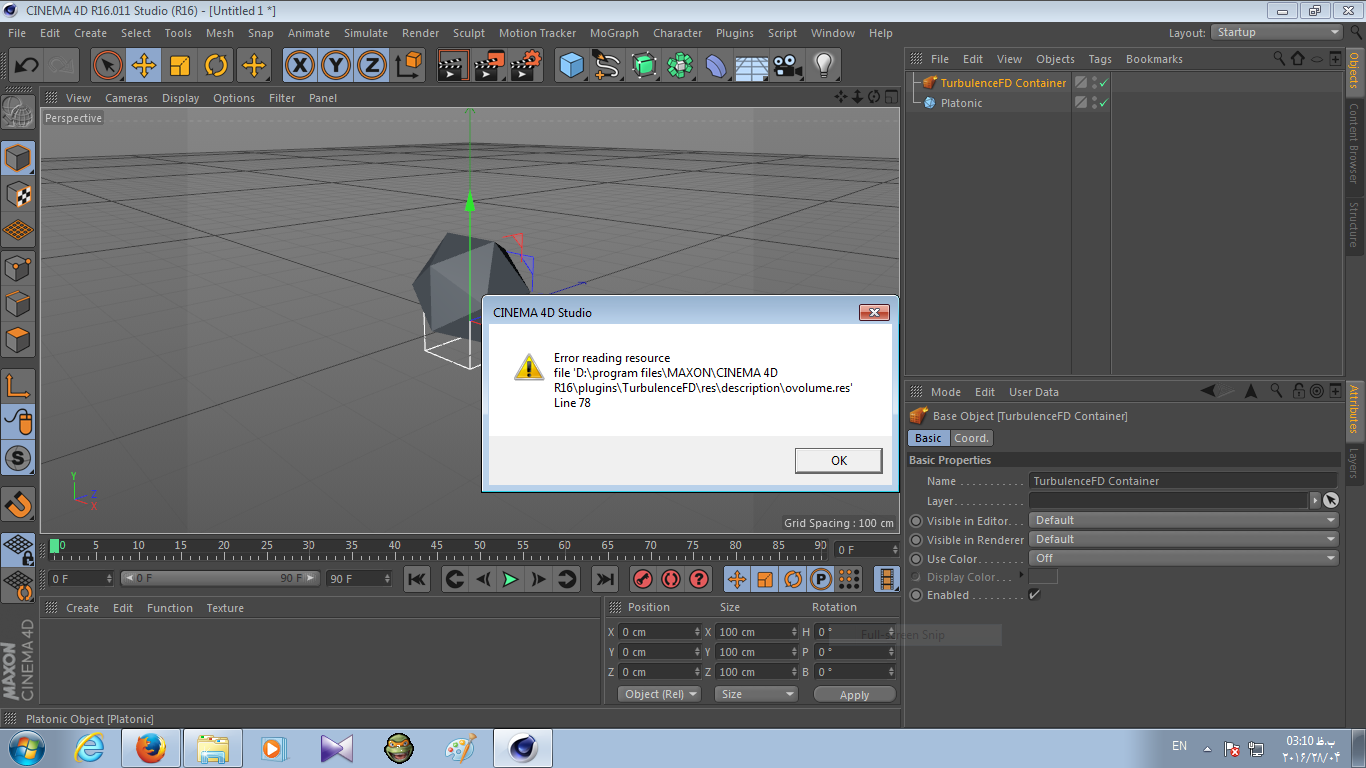Open Edit Render Settings icon
The height and width of the screenshot is (768, 1366).
coord(526,66)
